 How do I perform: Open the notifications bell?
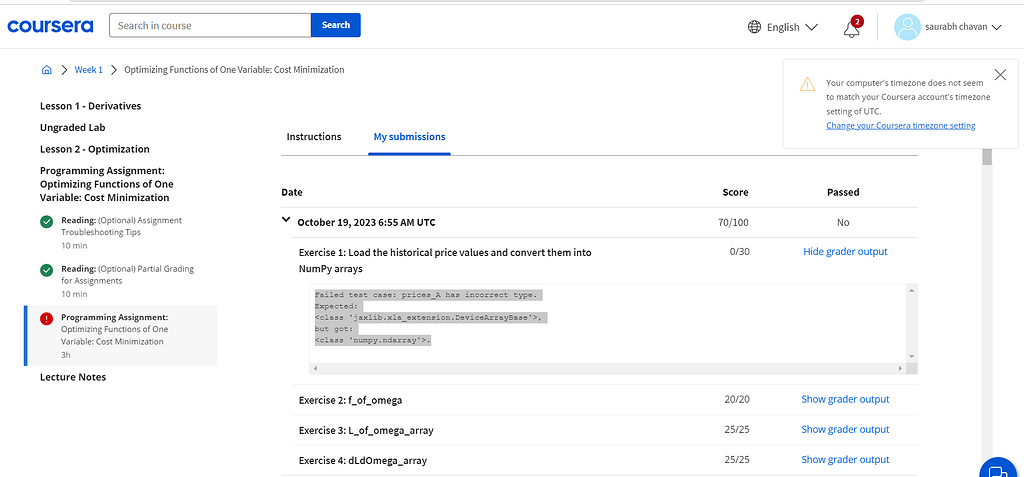coord(852,28)
